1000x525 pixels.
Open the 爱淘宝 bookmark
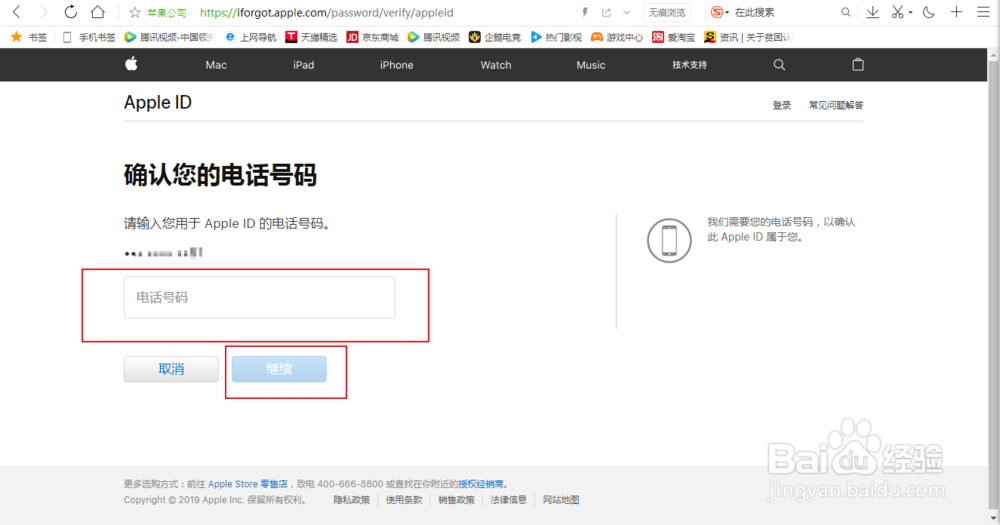pyautogui.click(x=673, y=37)
